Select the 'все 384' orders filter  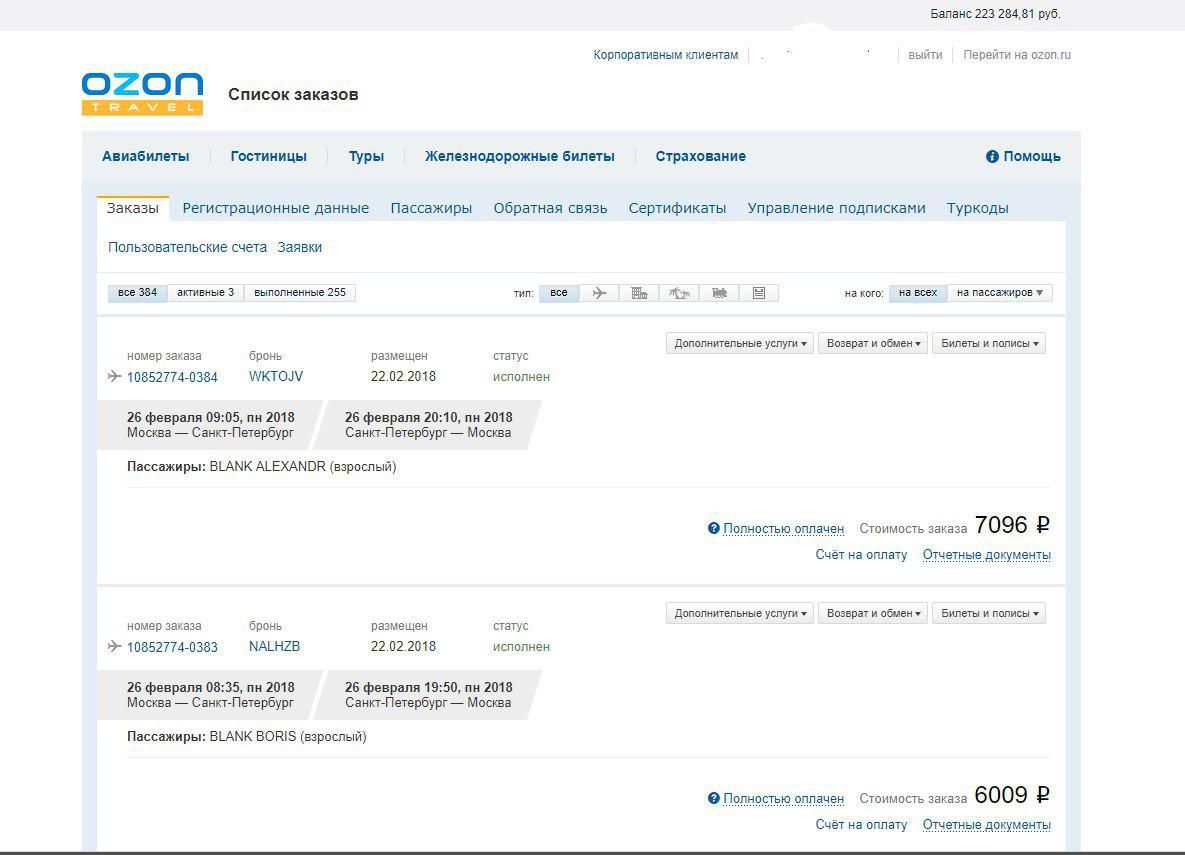(x=137, y=293)
